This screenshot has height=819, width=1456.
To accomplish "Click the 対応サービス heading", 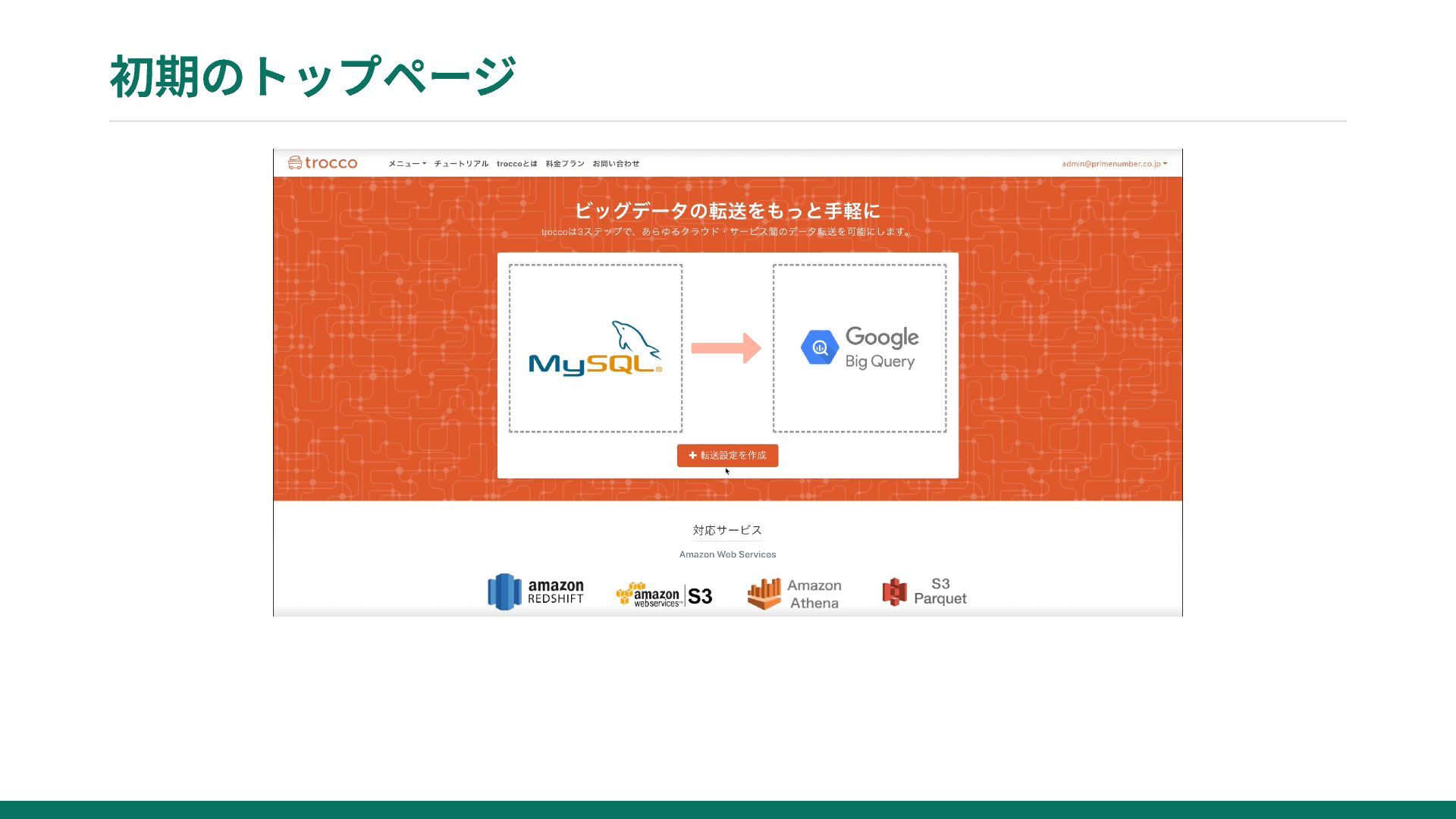I will click(x=727, y=530).
